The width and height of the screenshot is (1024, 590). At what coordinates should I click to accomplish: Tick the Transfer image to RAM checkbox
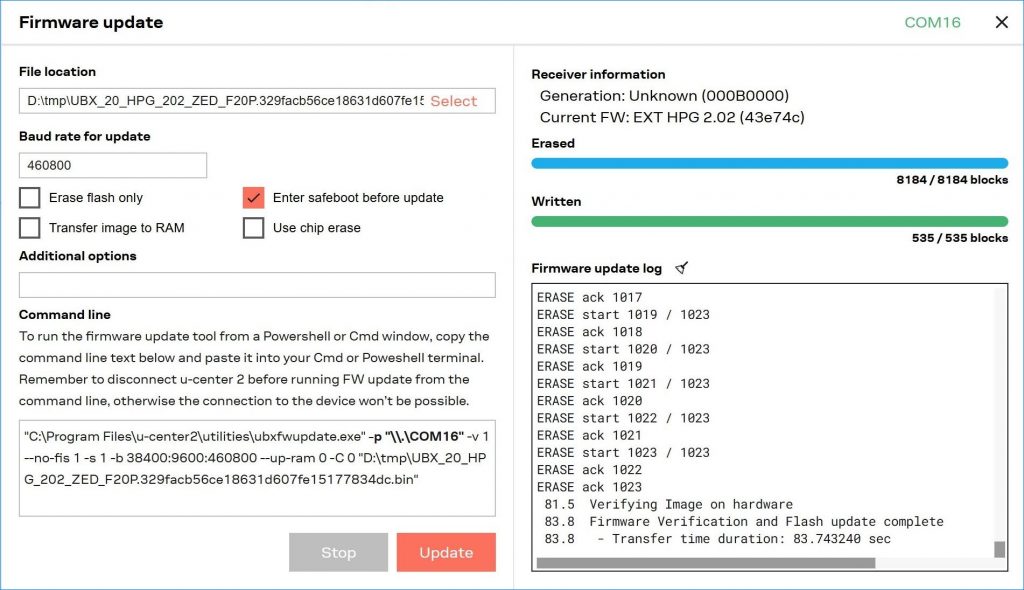coord(30,228)
